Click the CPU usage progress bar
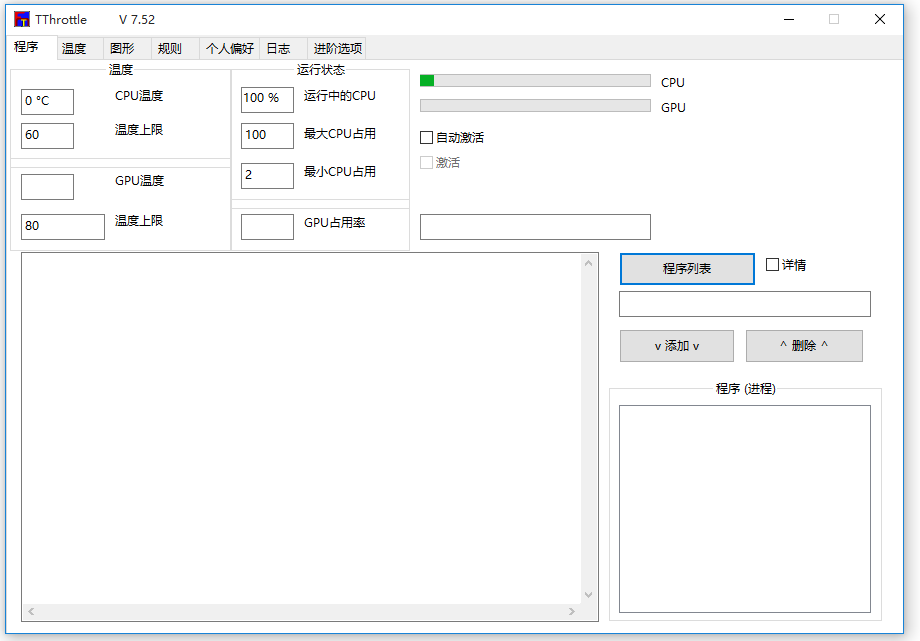The image size is (920, 641). (x=535, y=80)
